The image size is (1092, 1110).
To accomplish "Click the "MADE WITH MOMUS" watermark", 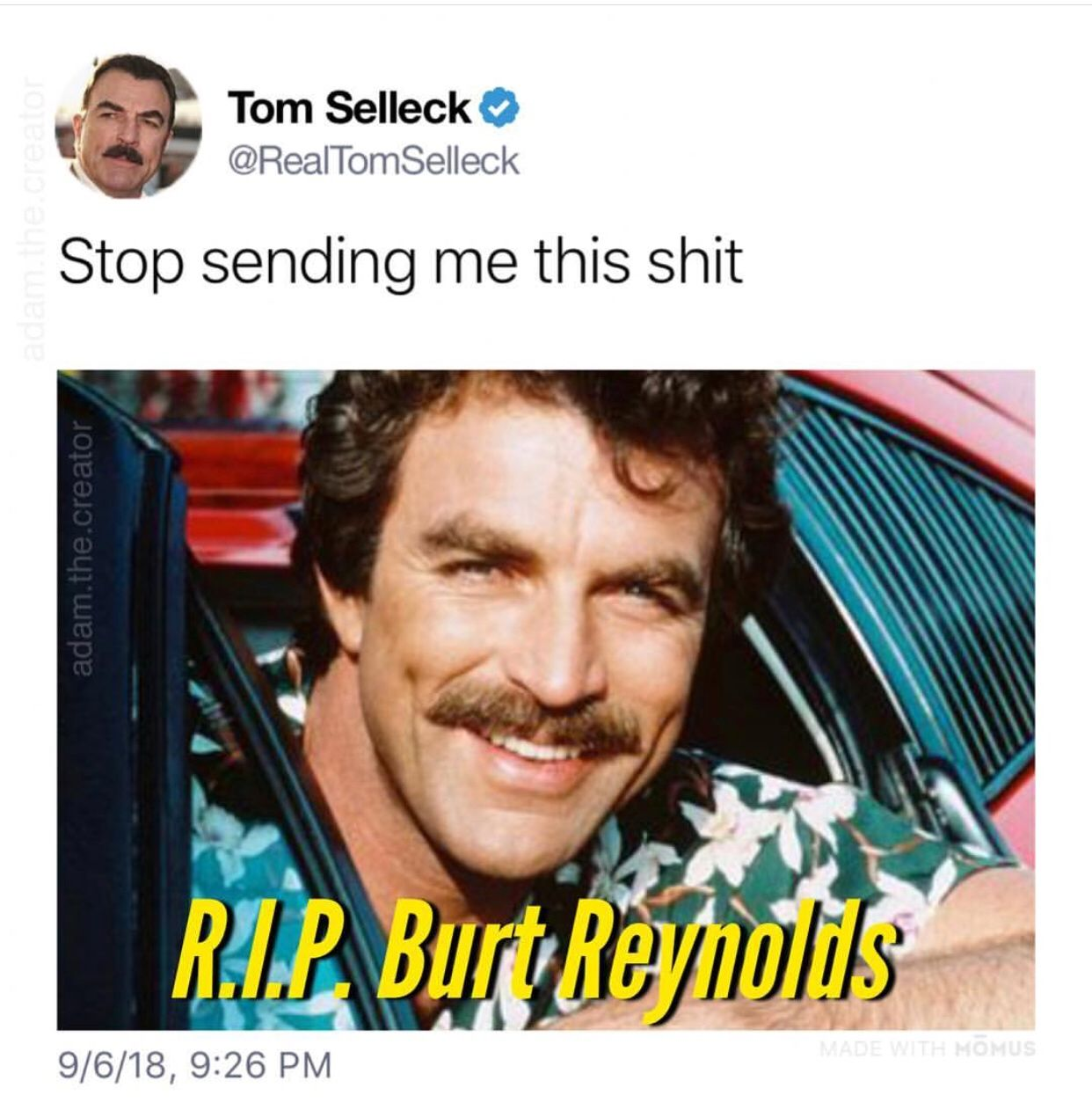I will click(x=928, y=1048).
